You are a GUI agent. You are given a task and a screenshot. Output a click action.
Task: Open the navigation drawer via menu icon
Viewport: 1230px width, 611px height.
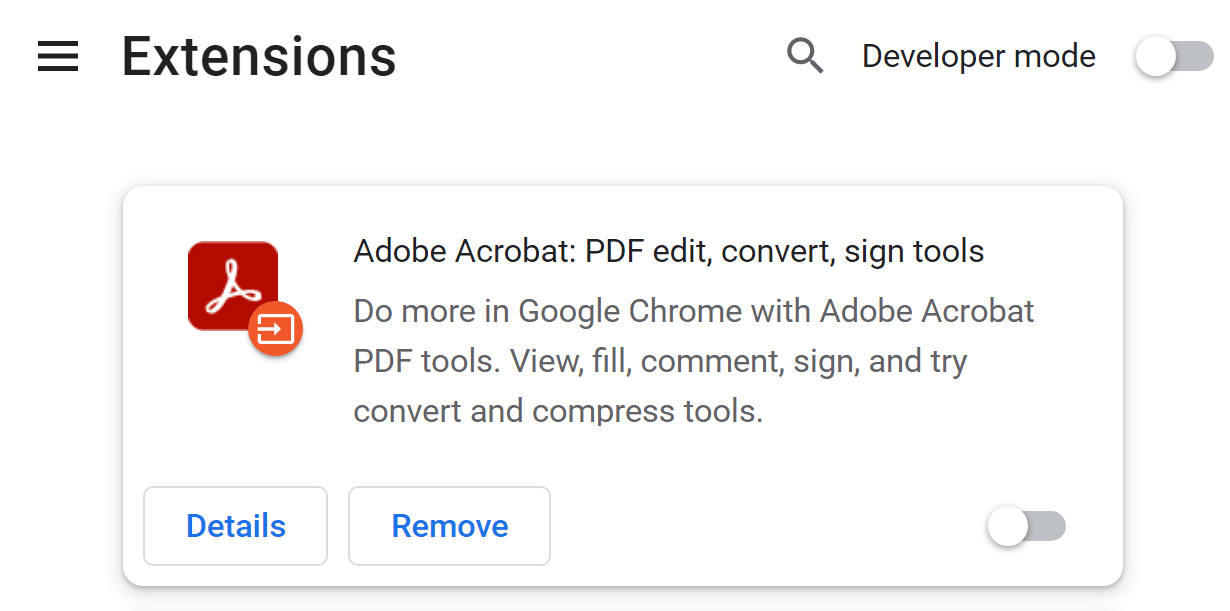tap(57, 57)
